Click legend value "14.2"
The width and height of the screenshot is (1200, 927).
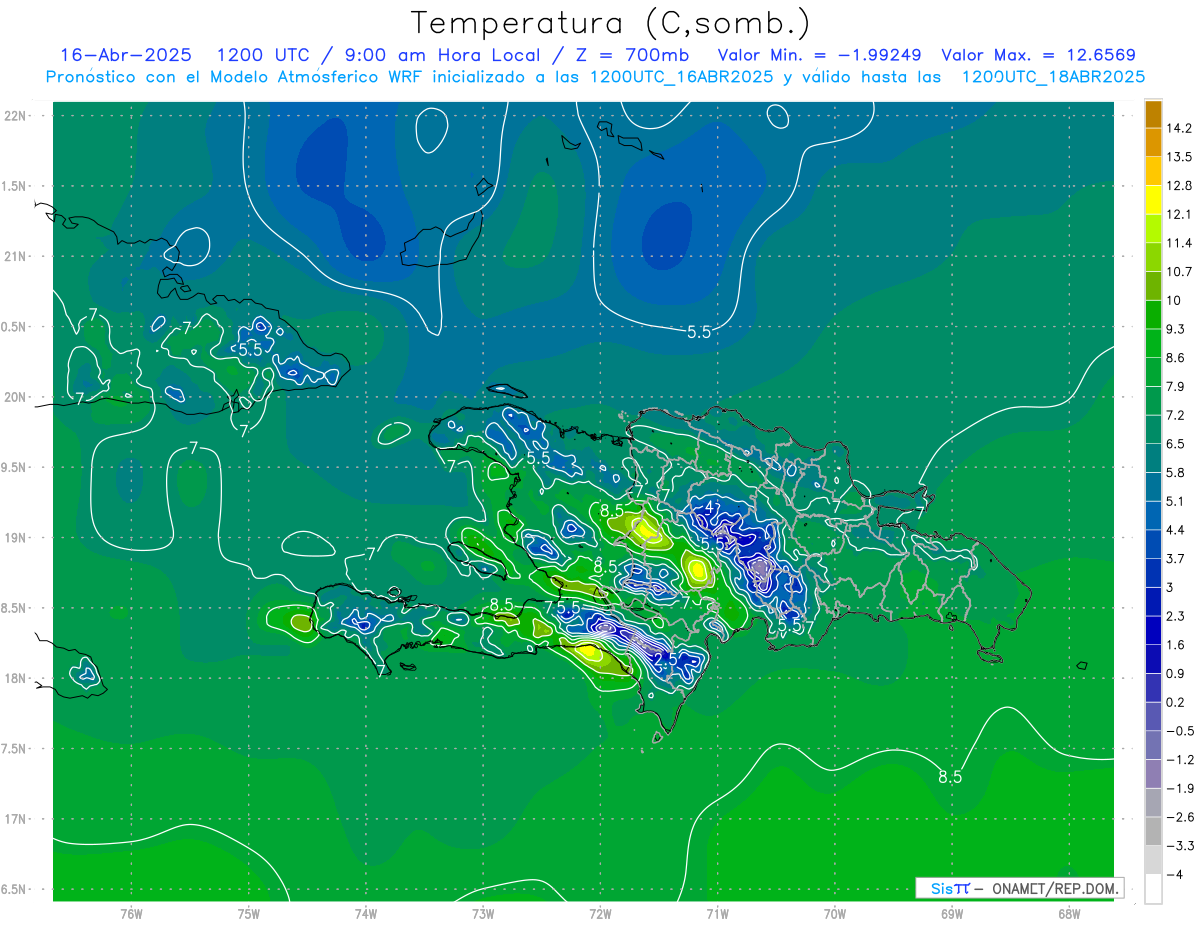[x=1180, y=128]
